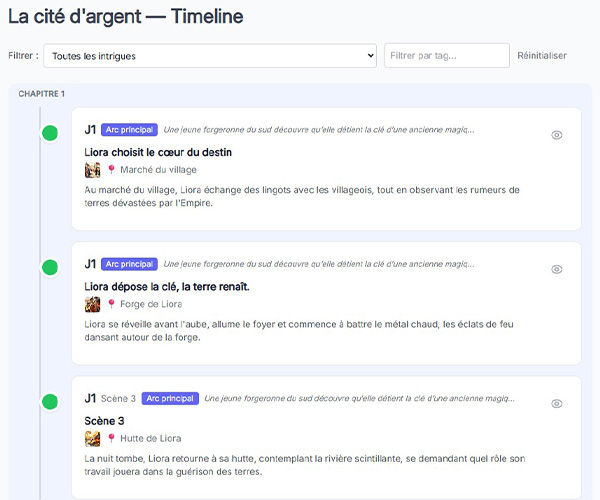600x500 pixels.
Task: Click italic arc summary on 'Liora choisit' card
Action: tap(319, 130)
